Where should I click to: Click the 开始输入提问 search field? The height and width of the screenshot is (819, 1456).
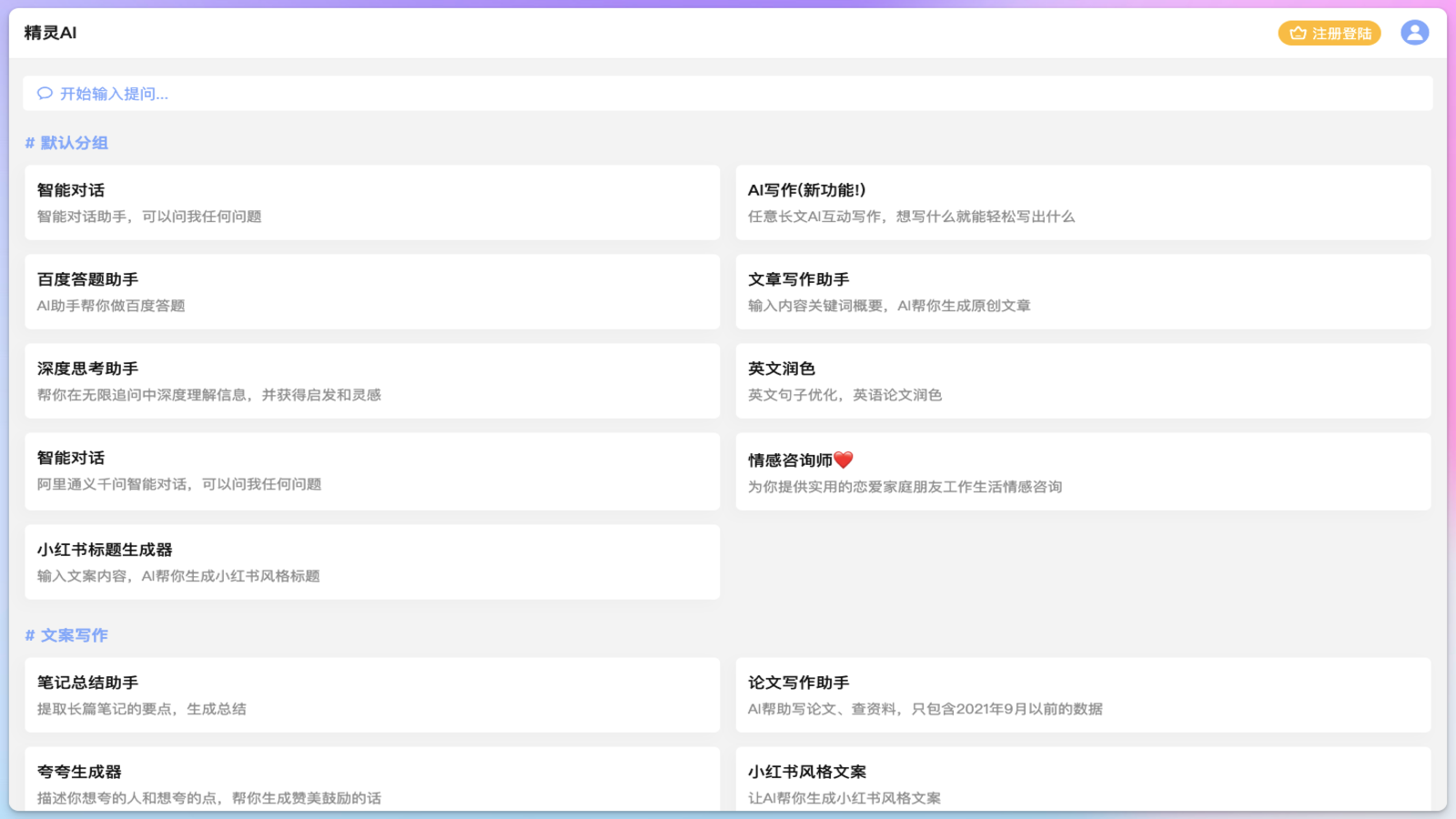coord(728,94)
